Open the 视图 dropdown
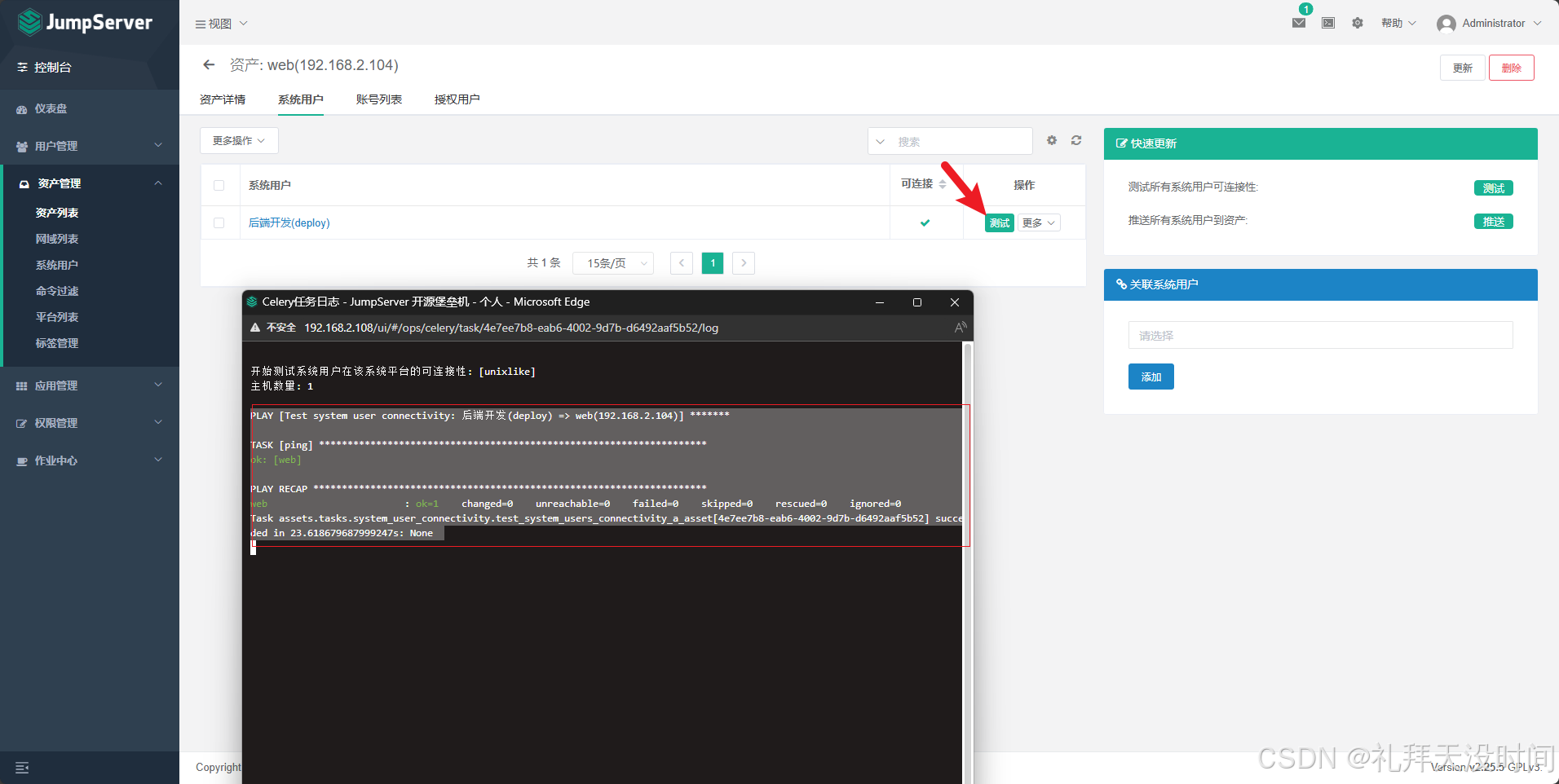 (x=221, y=24)
